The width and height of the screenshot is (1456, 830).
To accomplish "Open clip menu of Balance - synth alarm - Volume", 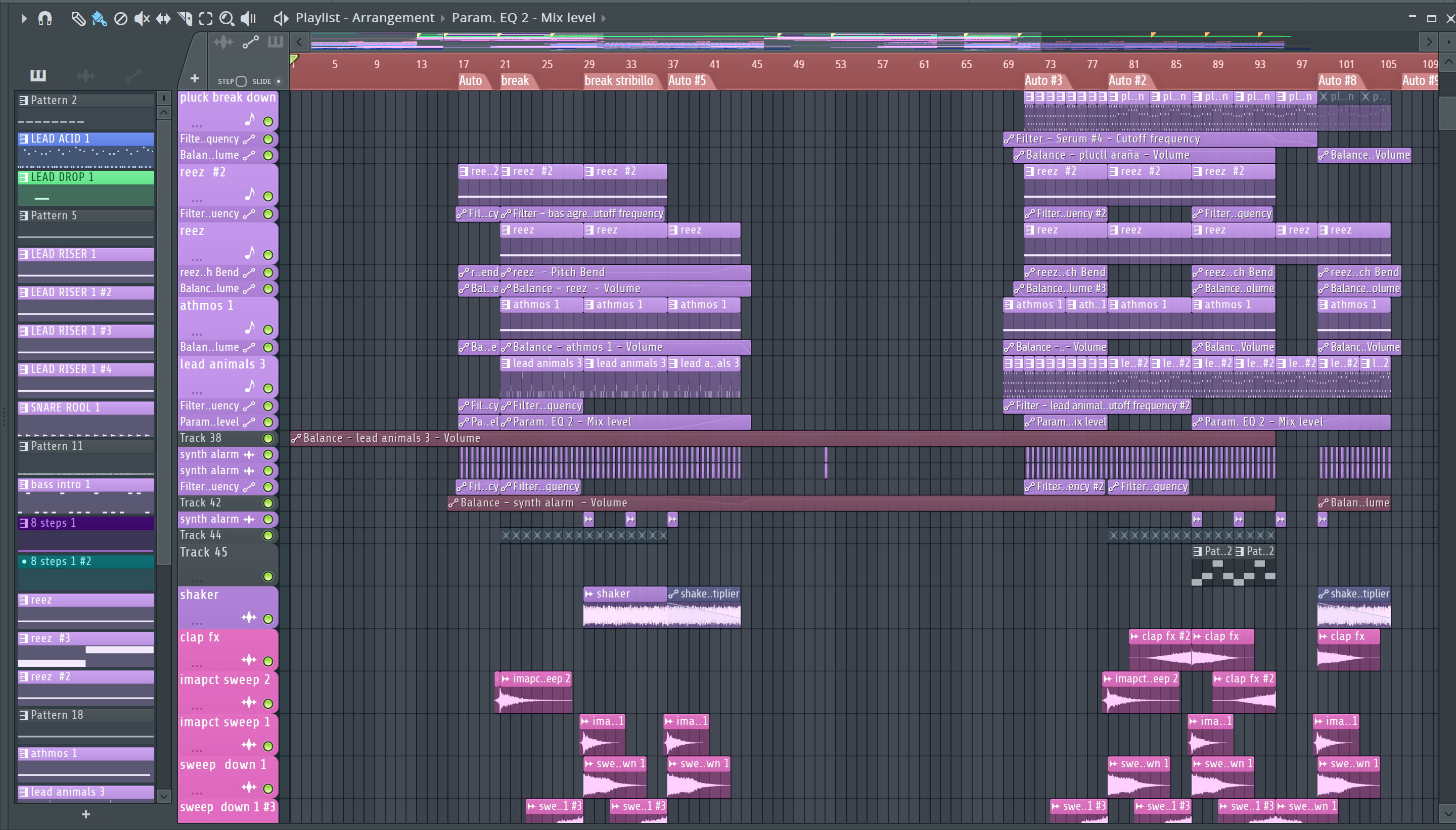I will 453,503.
